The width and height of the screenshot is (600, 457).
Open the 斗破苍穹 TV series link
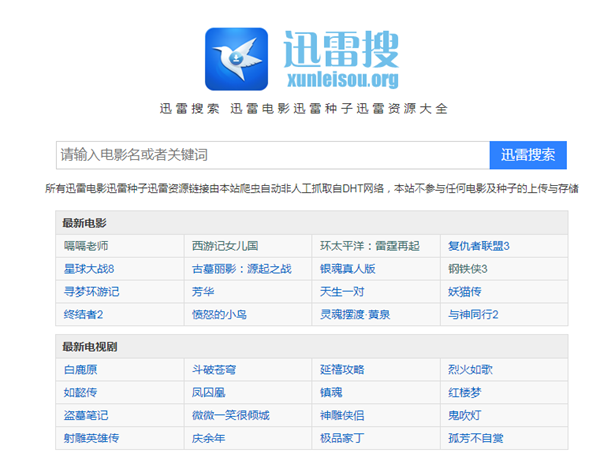tap(214, 370)
